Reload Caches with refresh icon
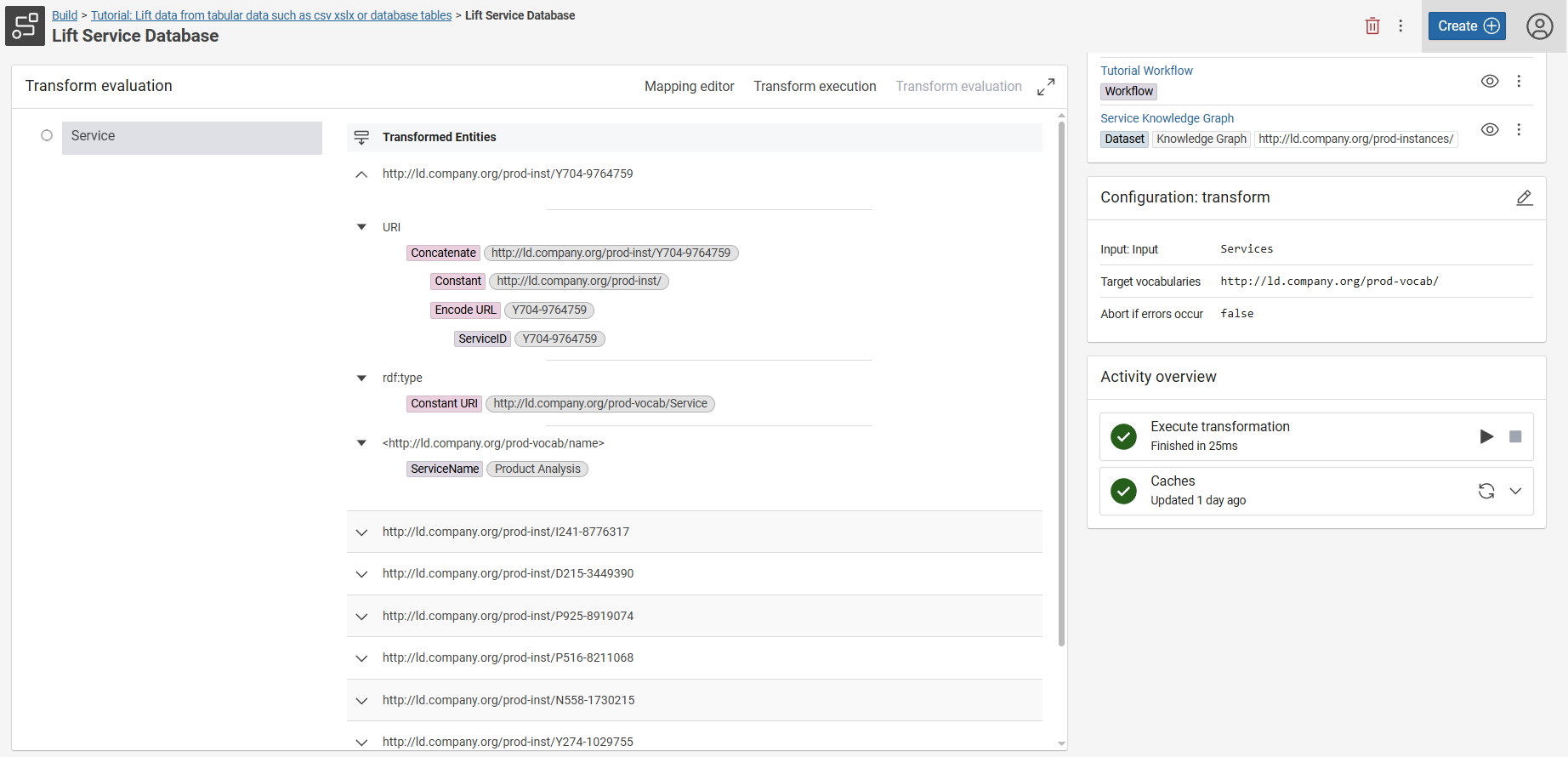 [x=1486, y=491]
